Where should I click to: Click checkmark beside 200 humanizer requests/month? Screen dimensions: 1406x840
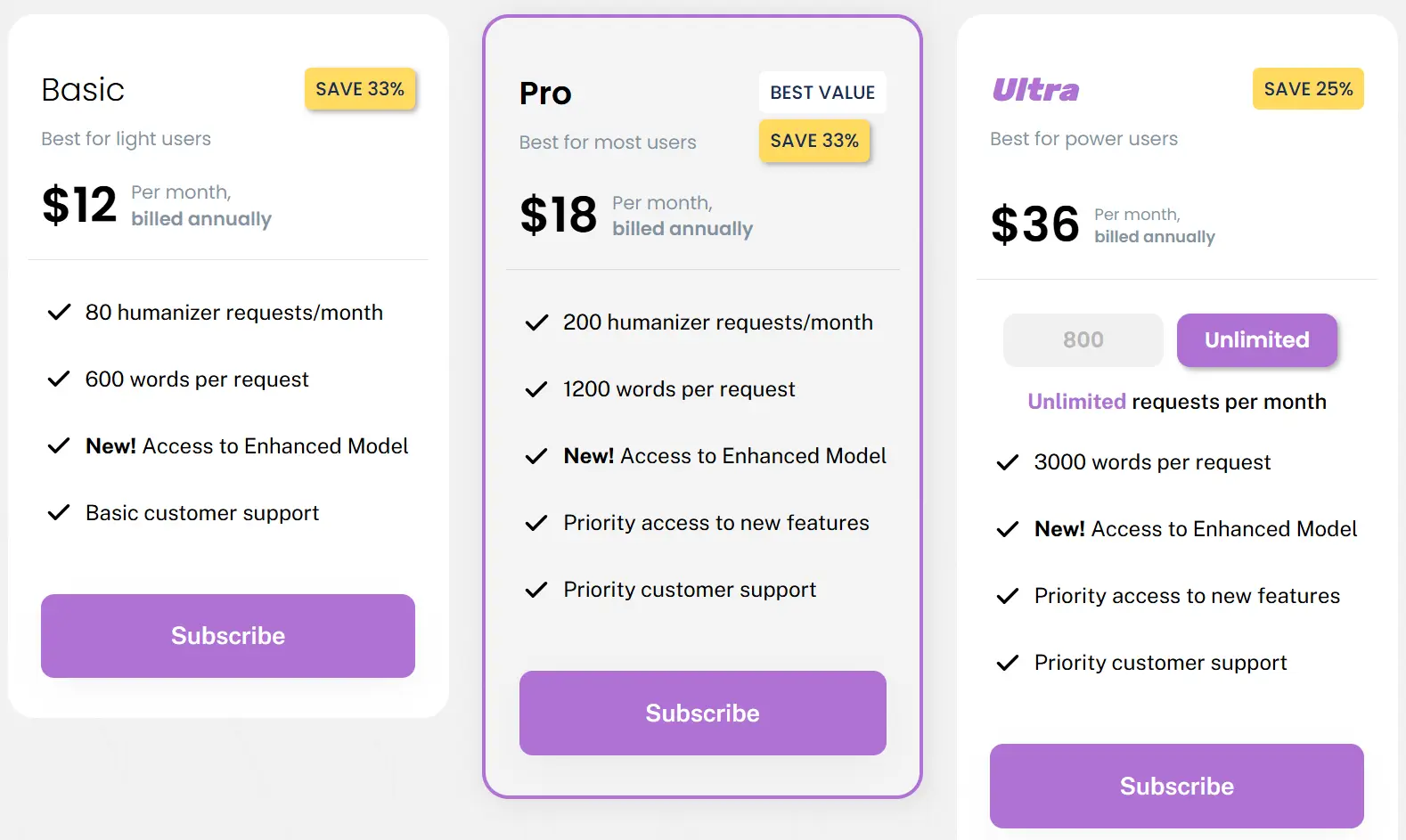[x=536, y=322]
